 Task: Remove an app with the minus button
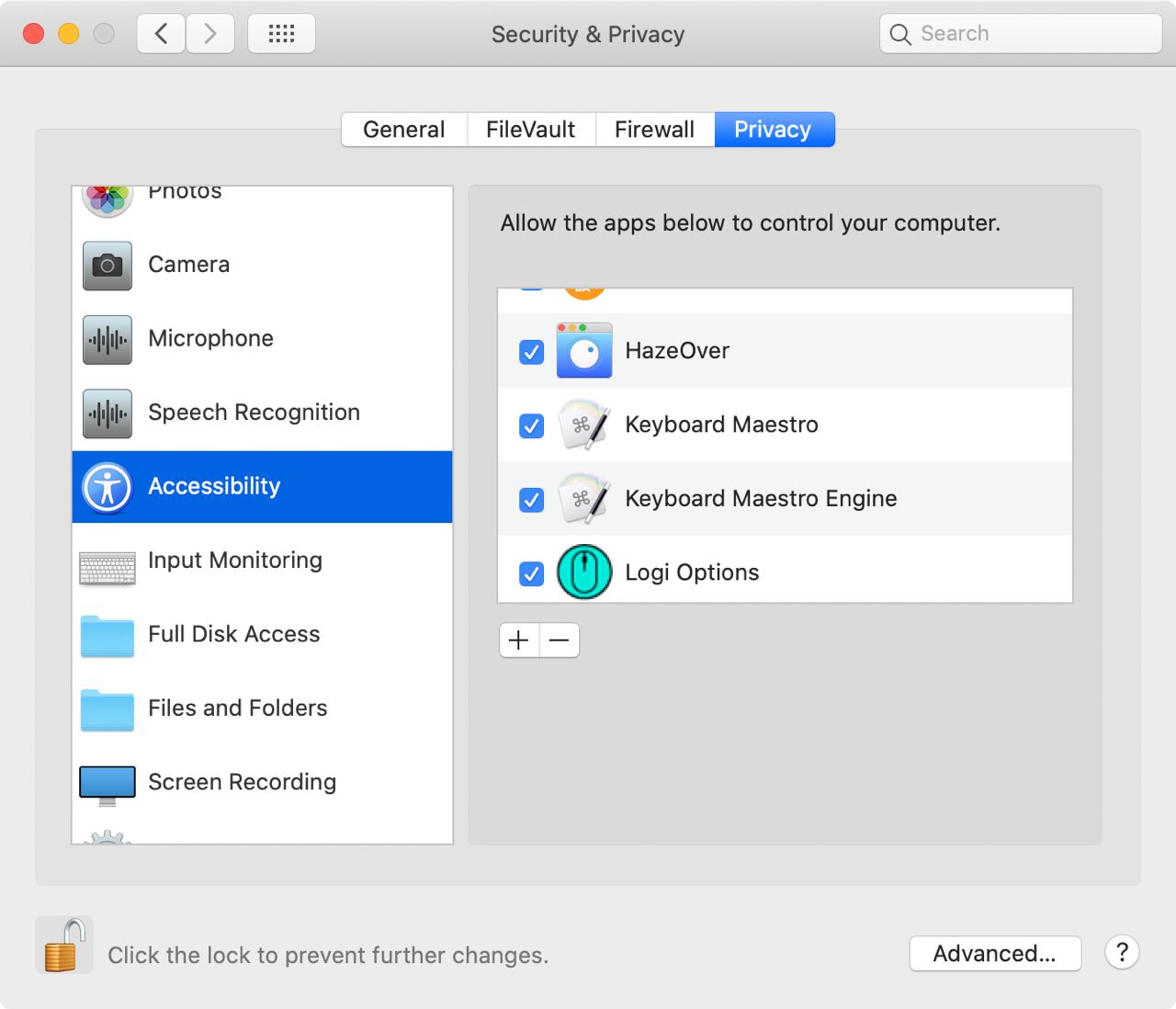[560, 641]
